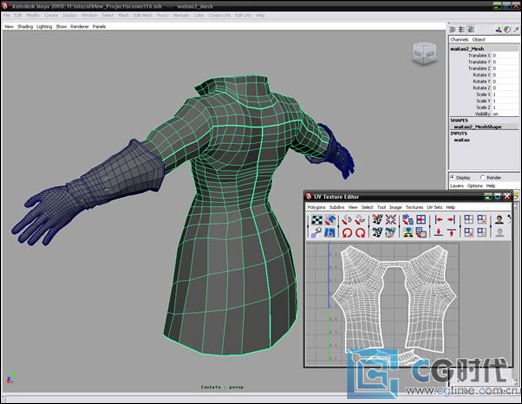Expand the UV editor toolbar overflow arrow
Viewport: 522px width, 404px height.
coord(509,218)
